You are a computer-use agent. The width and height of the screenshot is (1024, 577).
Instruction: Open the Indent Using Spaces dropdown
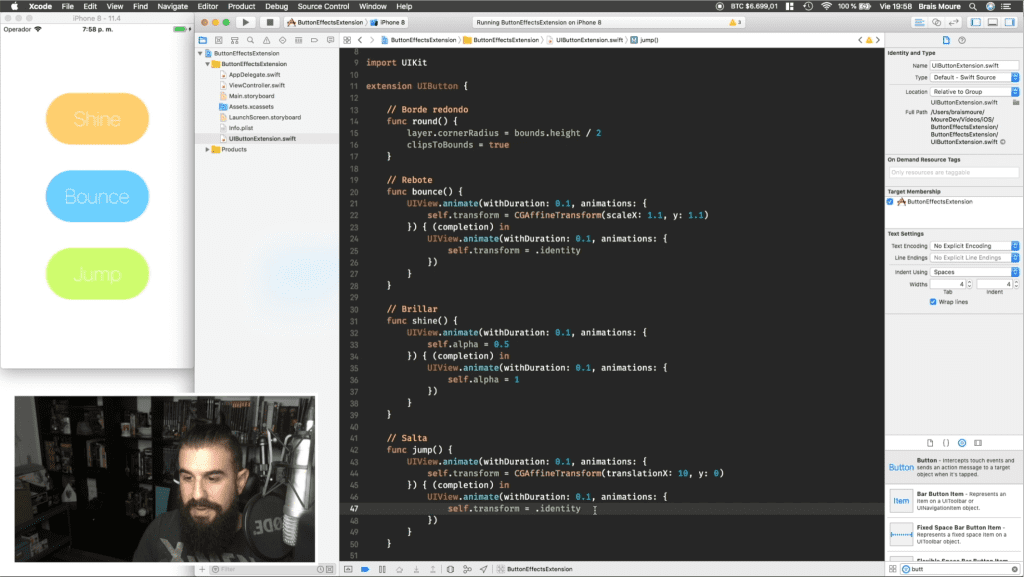tap(974, 272)
